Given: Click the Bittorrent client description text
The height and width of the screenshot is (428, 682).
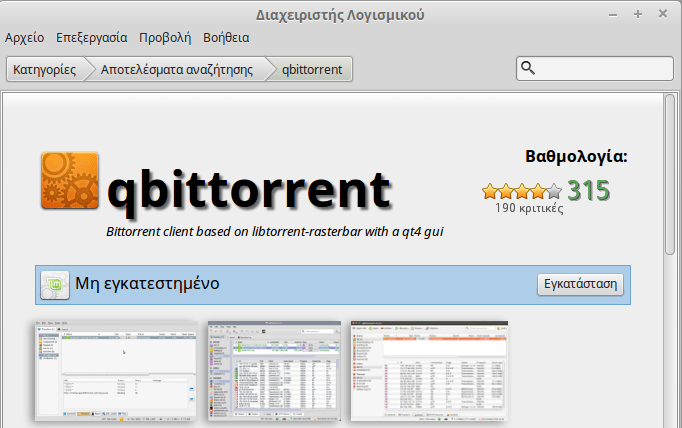Looking at the screenshot, I should (x=274, y=231).
